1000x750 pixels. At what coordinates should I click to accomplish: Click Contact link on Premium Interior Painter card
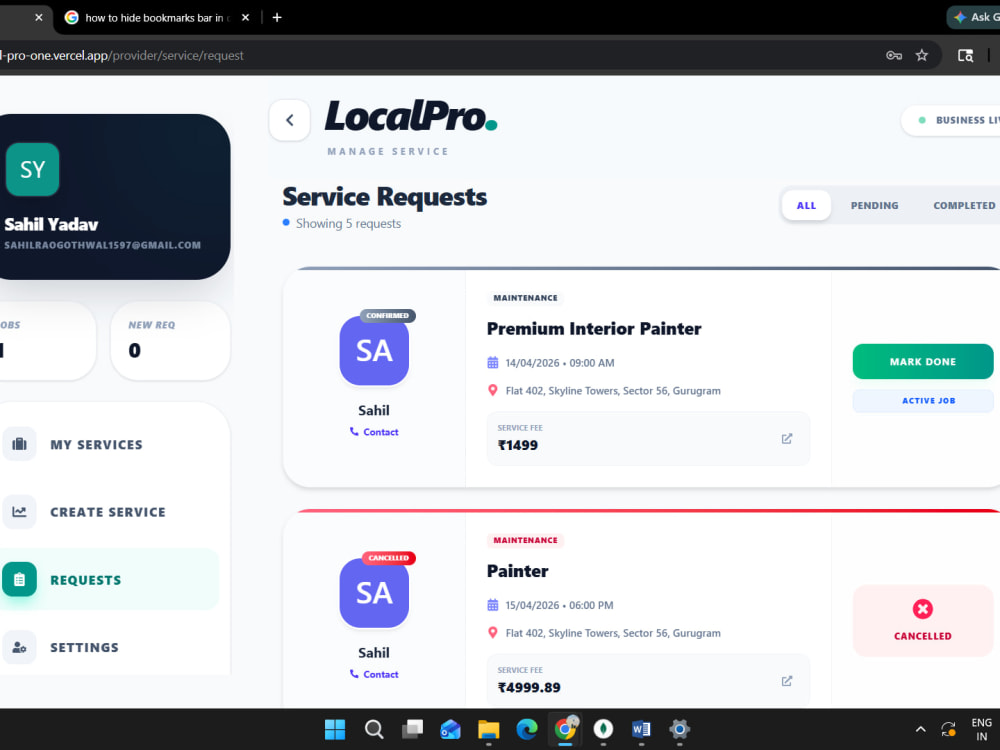point(374,432)
